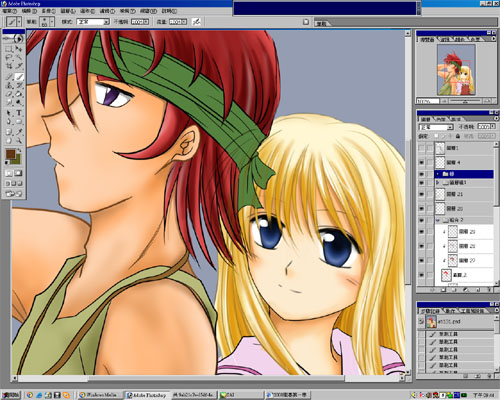Enable lock transparent pixels checkbox
This screenshot has height=400, width=500.
pyautogui.click(x=436, y=136)
